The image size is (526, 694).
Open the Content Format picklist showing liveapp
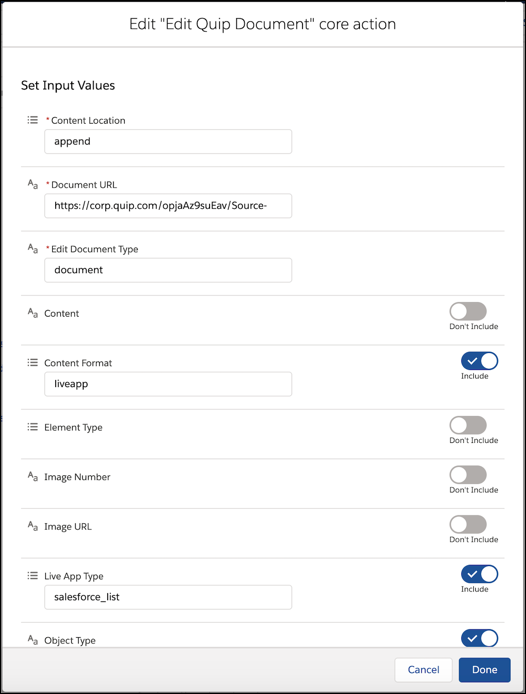point(168,384)
